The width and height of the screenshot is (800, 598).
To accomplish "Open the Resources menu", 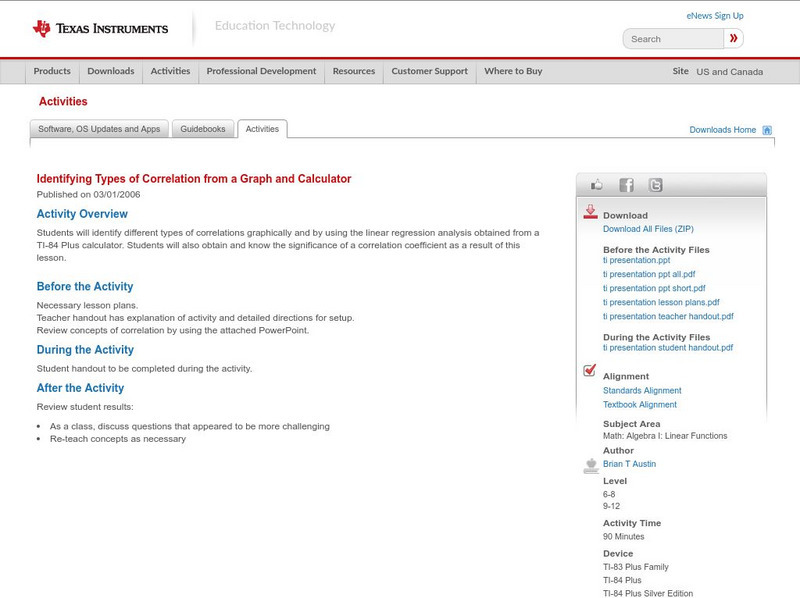I will point(354,71).
